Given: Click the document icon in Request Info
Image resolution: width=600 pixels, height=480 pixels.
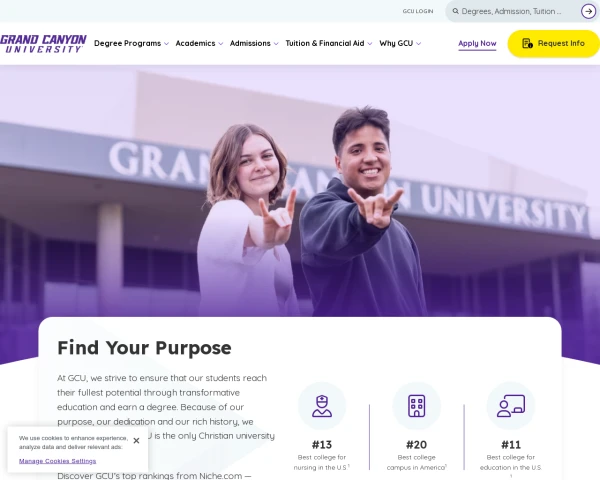Looking at the screenshot, I should [527, 43].
